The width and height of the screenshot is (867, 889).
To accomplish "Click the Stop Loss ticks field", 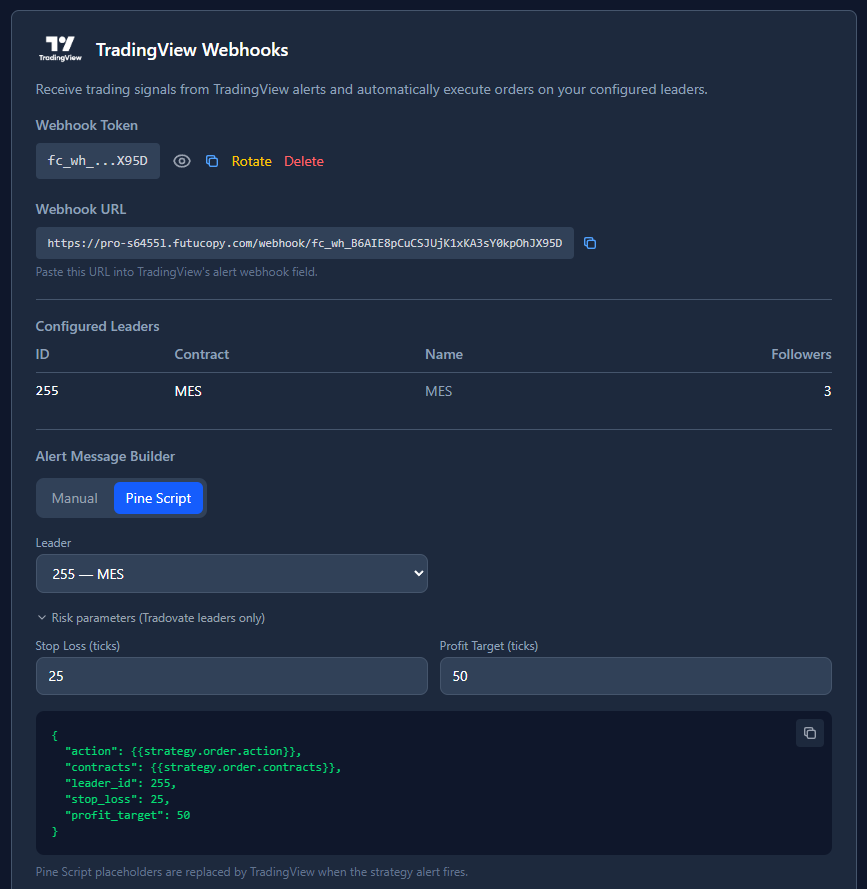I will [x=231, y=676].
